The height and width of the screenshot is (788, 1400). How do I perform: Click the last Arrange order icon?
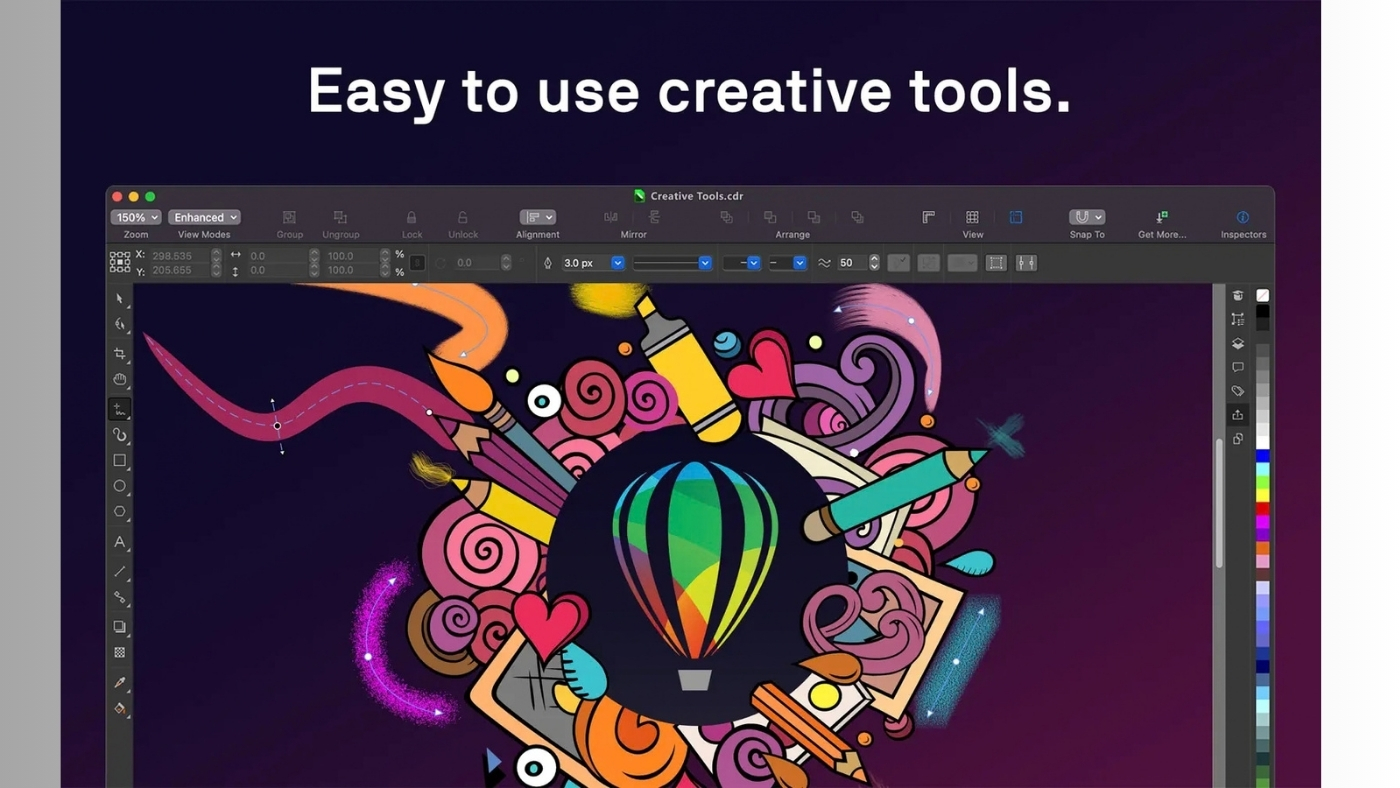pyautogui.click(x=857, y=217)
